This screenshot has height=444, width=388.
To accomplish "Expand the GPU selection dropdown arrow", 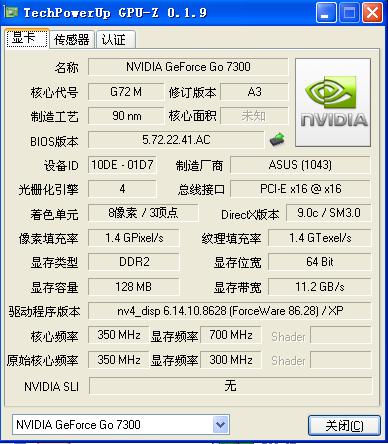I will 220,425.
